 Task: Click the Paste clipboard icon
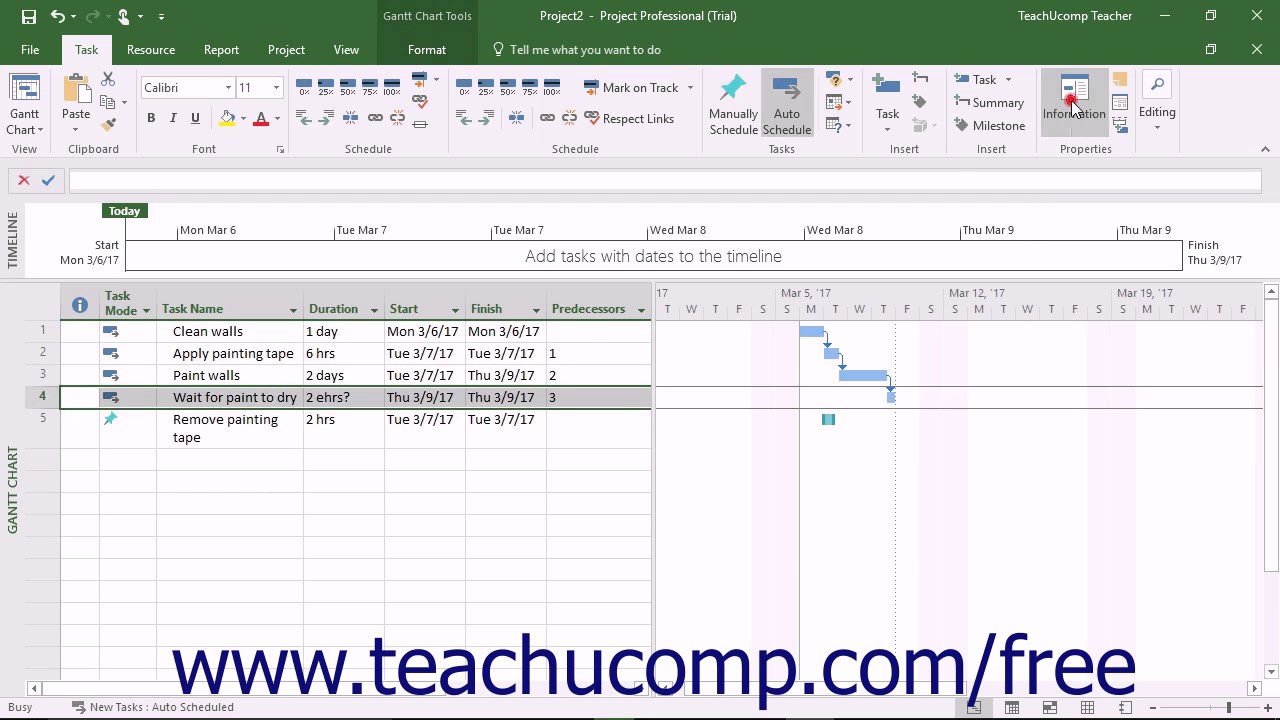[76, 90]
